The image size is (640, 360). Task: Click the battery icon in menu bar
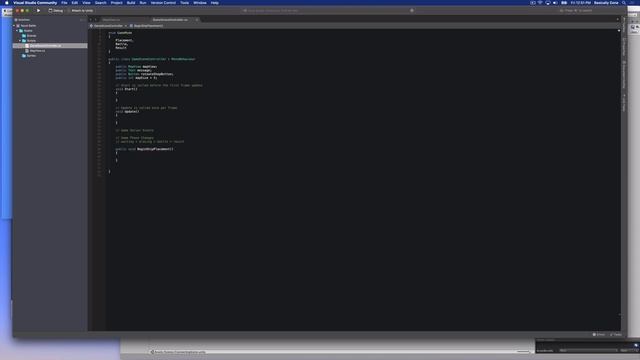click(x=564, y=2)
